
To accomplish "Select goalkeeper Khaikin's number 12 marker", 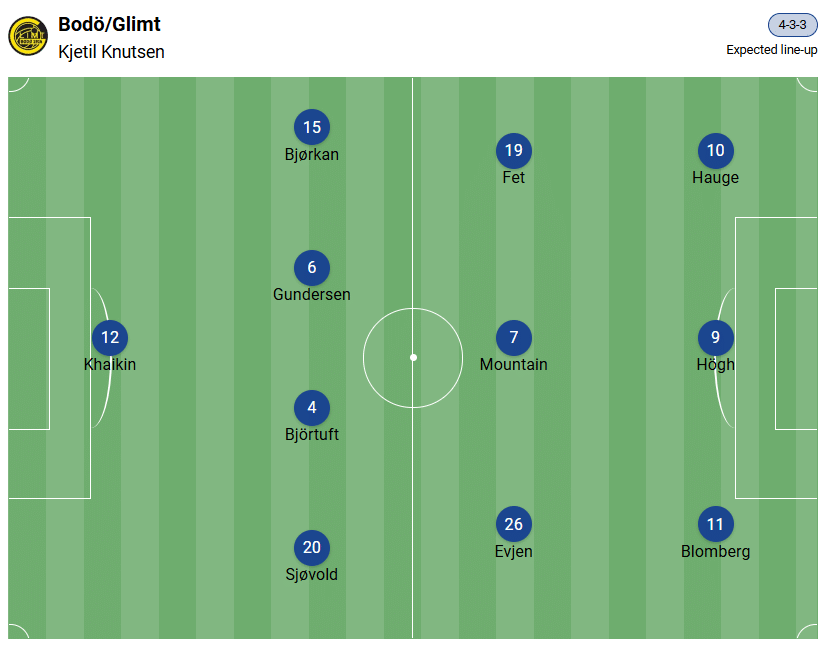I will [x=110, y=338].
